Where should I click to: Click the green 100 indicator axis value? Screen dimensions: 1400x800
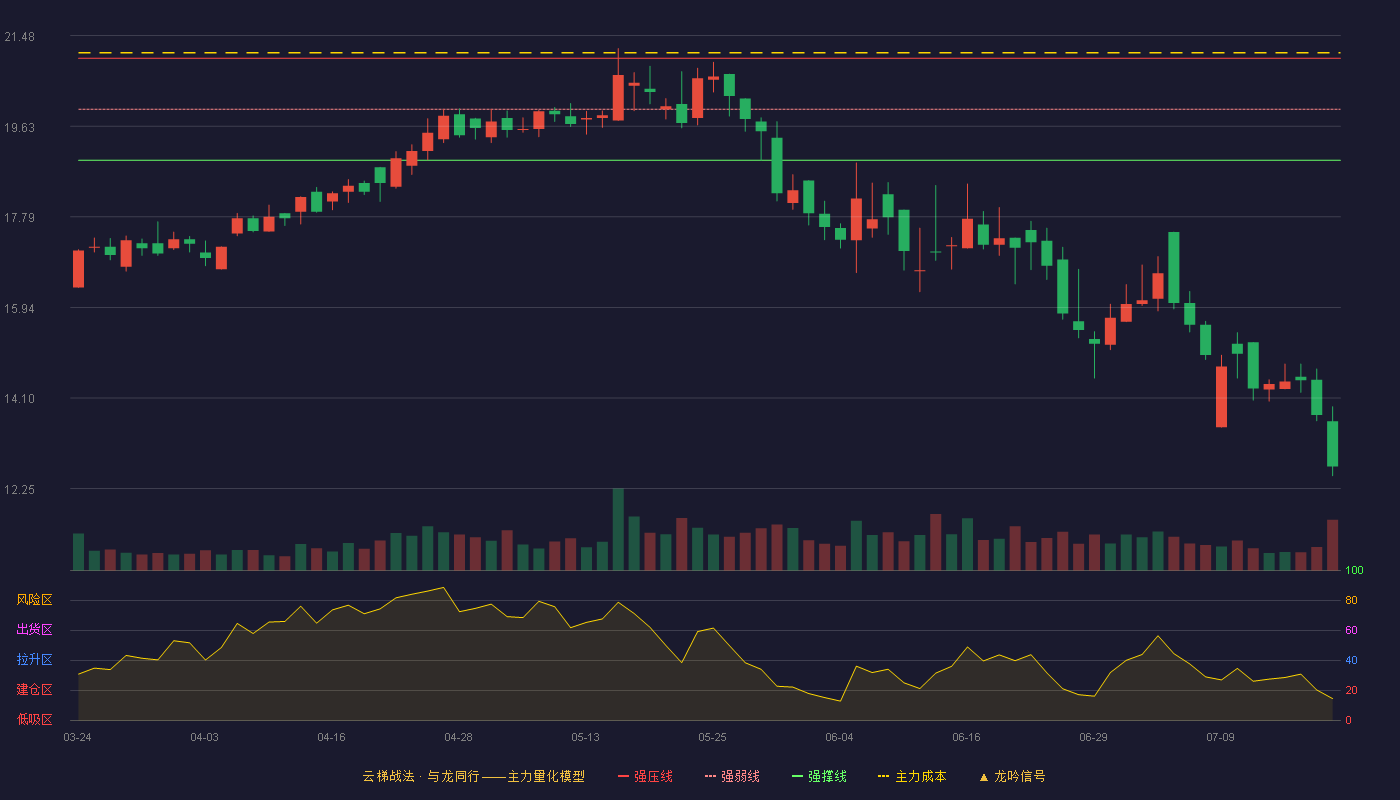click(x=1354, y=571)
